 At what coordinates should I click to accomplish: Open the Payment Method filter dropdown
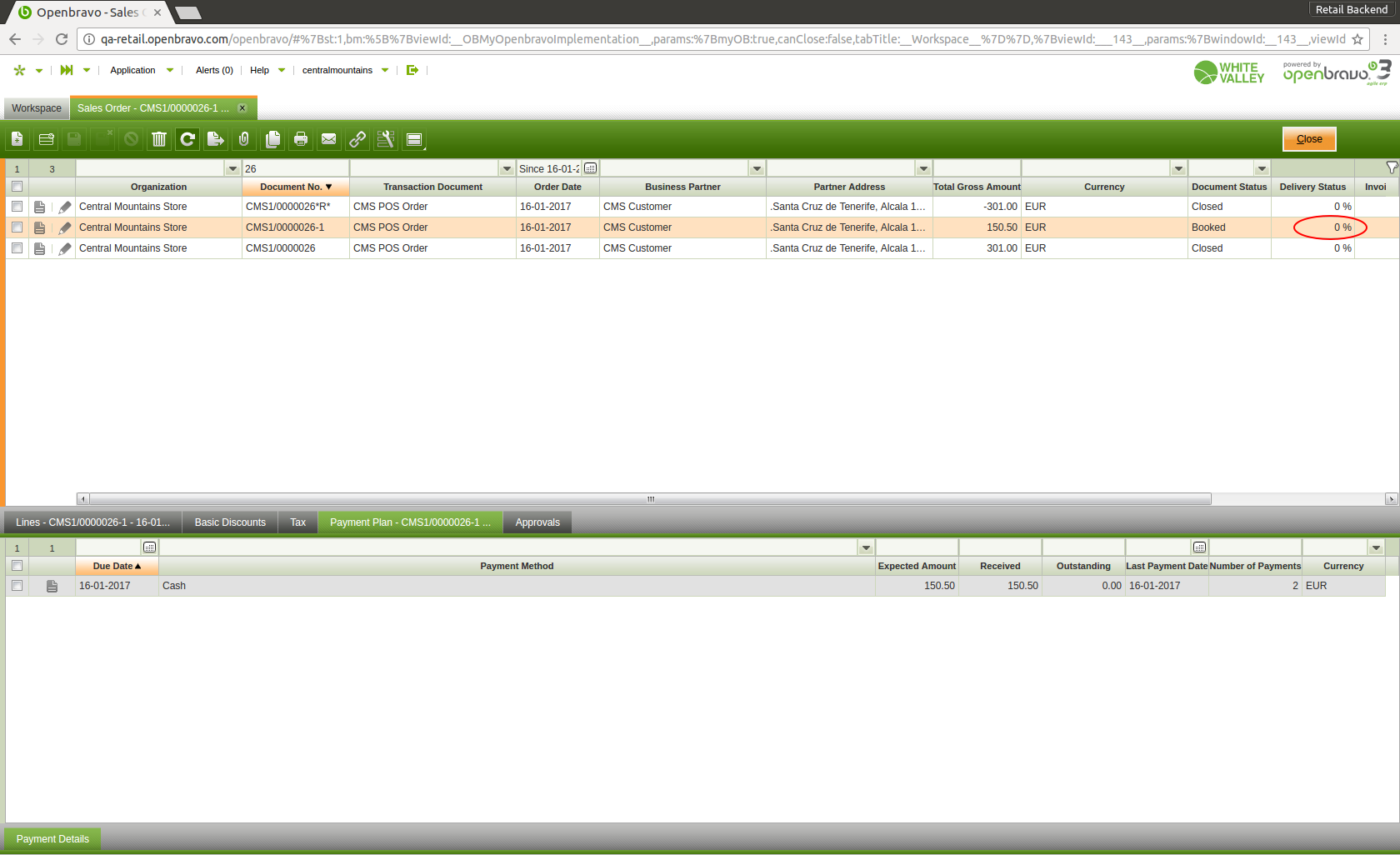[866, 548]
